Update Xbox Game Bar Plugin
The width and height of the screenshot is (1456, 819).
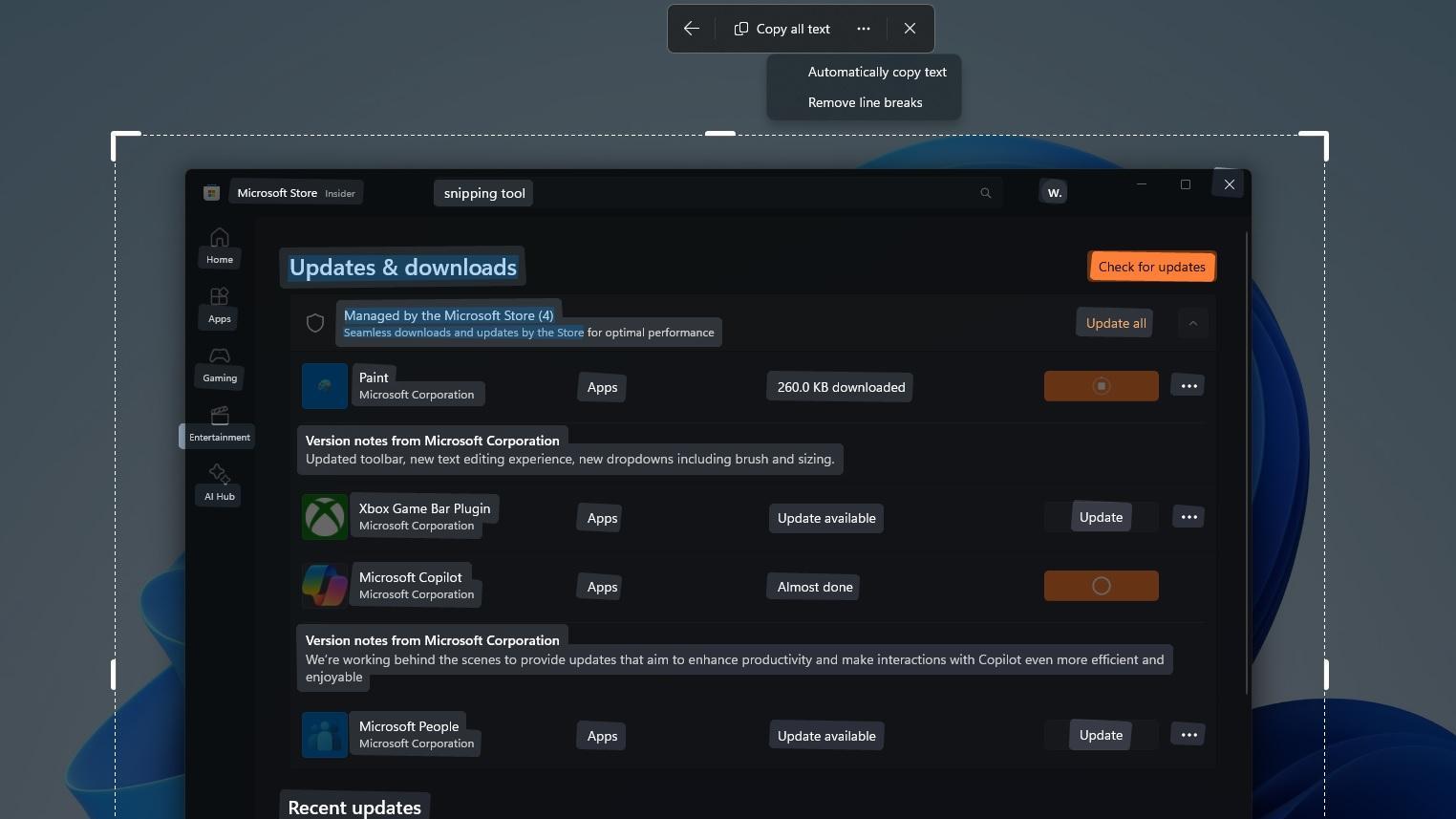click(x=1101, y=517)
